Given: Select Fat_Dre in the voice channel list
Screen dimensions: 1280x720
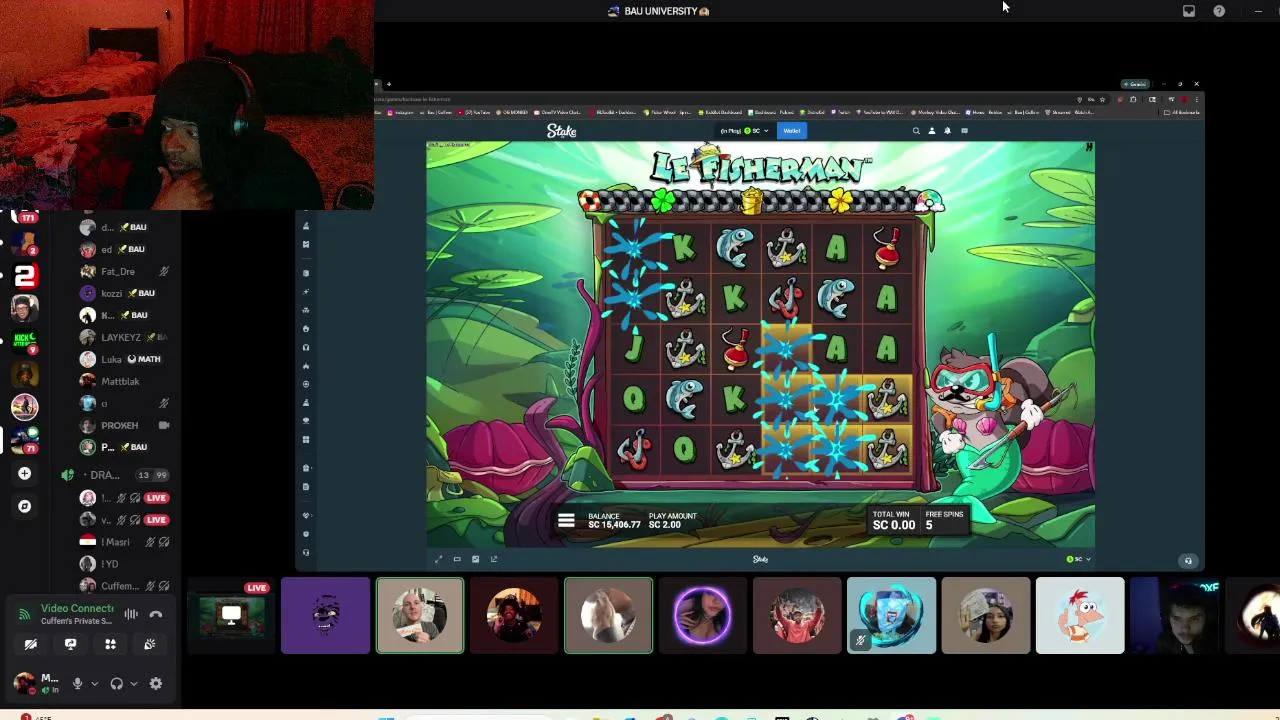Looking at the screenshot, I should pos(125,271).
